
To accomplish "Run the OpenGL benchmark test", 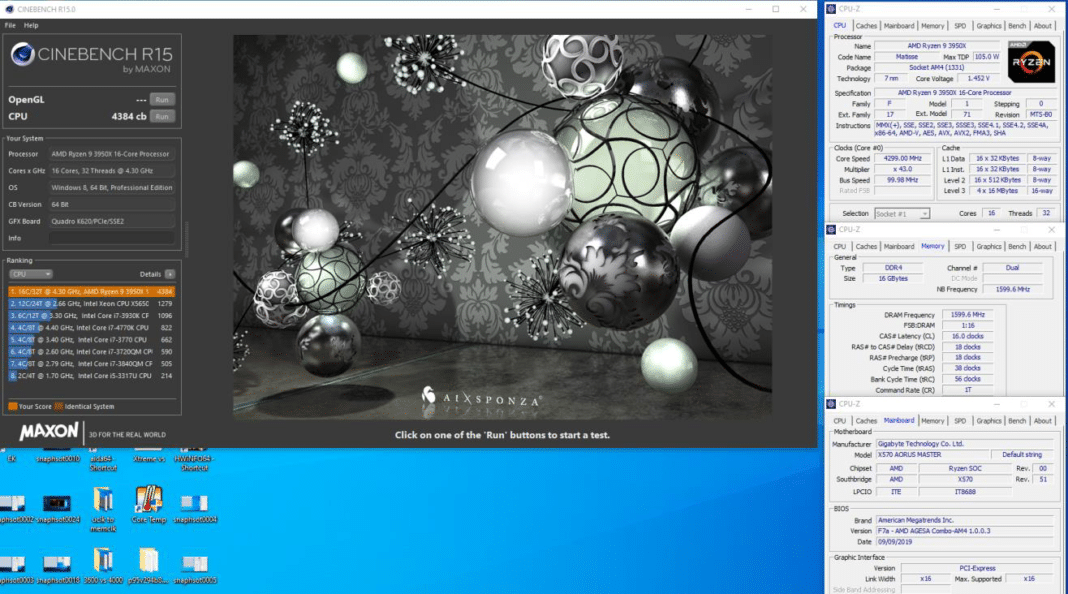I will (161, 99).
